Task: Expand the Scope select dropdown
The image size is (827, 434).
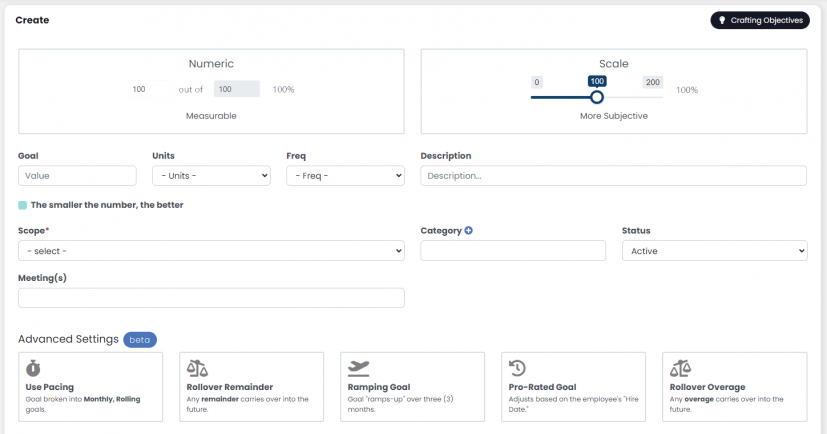Action: pos(211,251)
